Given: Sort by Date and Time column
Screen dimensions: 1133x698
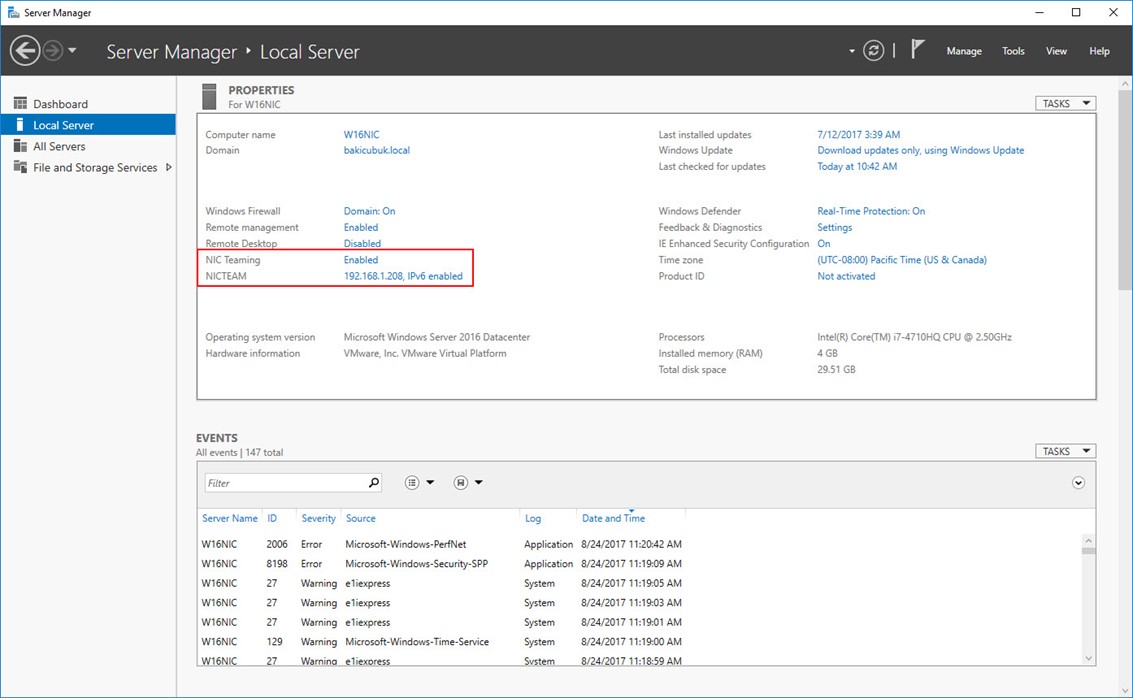Looking at the screenshot, I should pos(613,518).
